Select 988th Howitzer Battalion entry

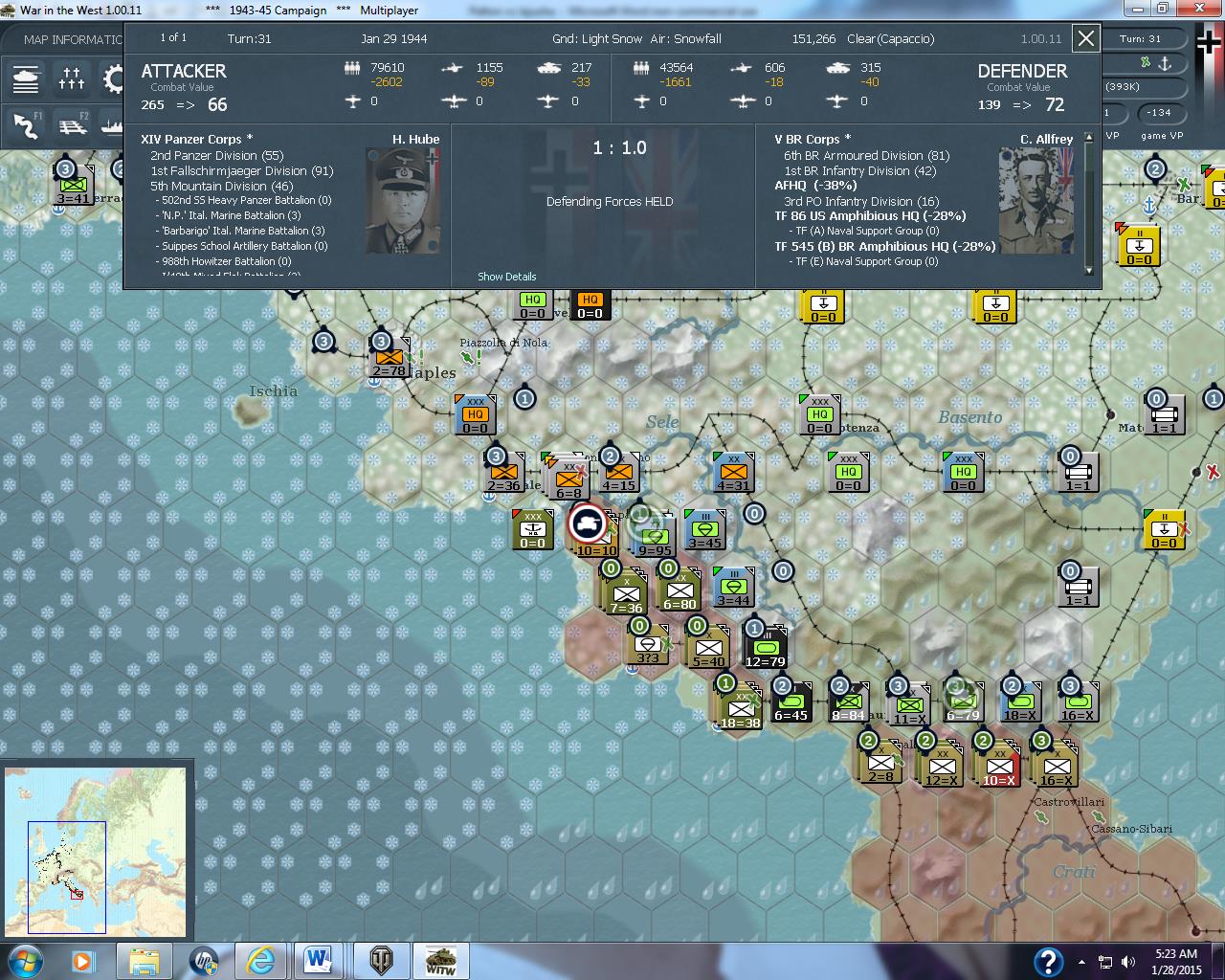225,261
